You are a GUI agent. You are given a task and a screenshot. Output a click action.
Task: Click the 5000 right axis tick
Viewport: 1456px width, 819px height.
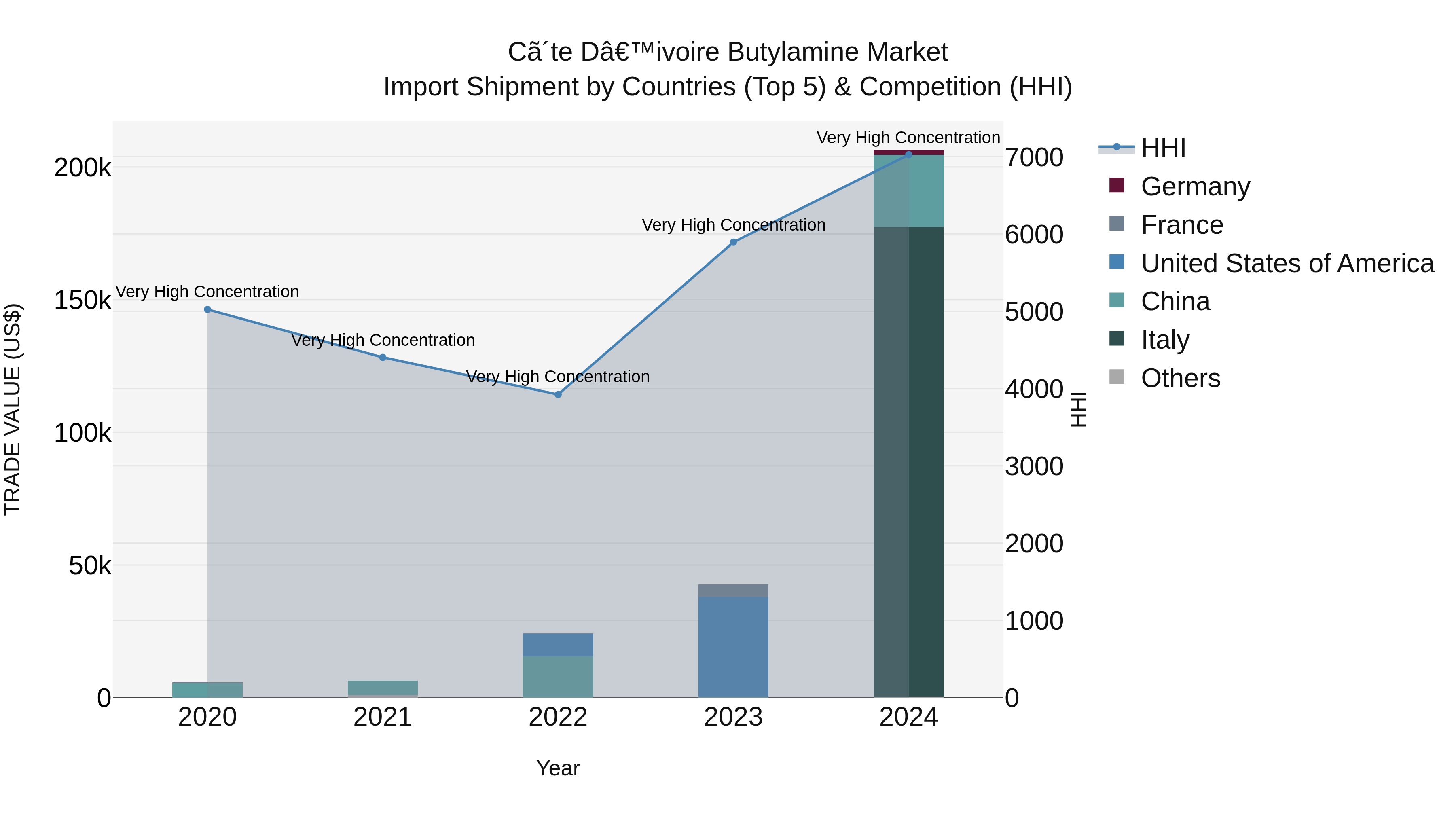click(1034, 311)
